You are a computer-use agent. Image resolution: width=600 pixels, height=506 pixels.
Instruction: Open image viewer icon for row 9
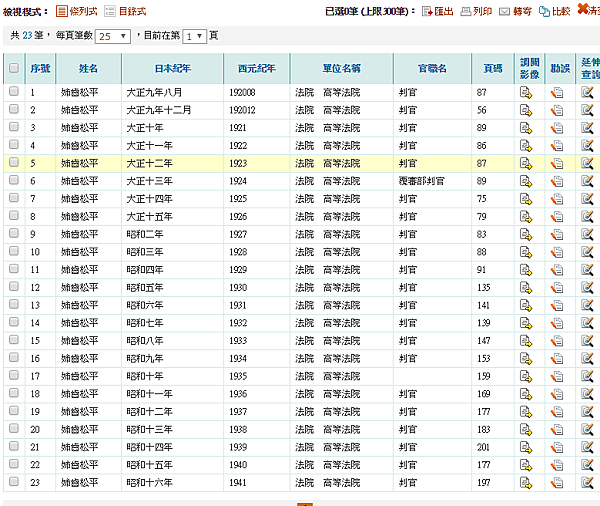click(x=526, y=234)
